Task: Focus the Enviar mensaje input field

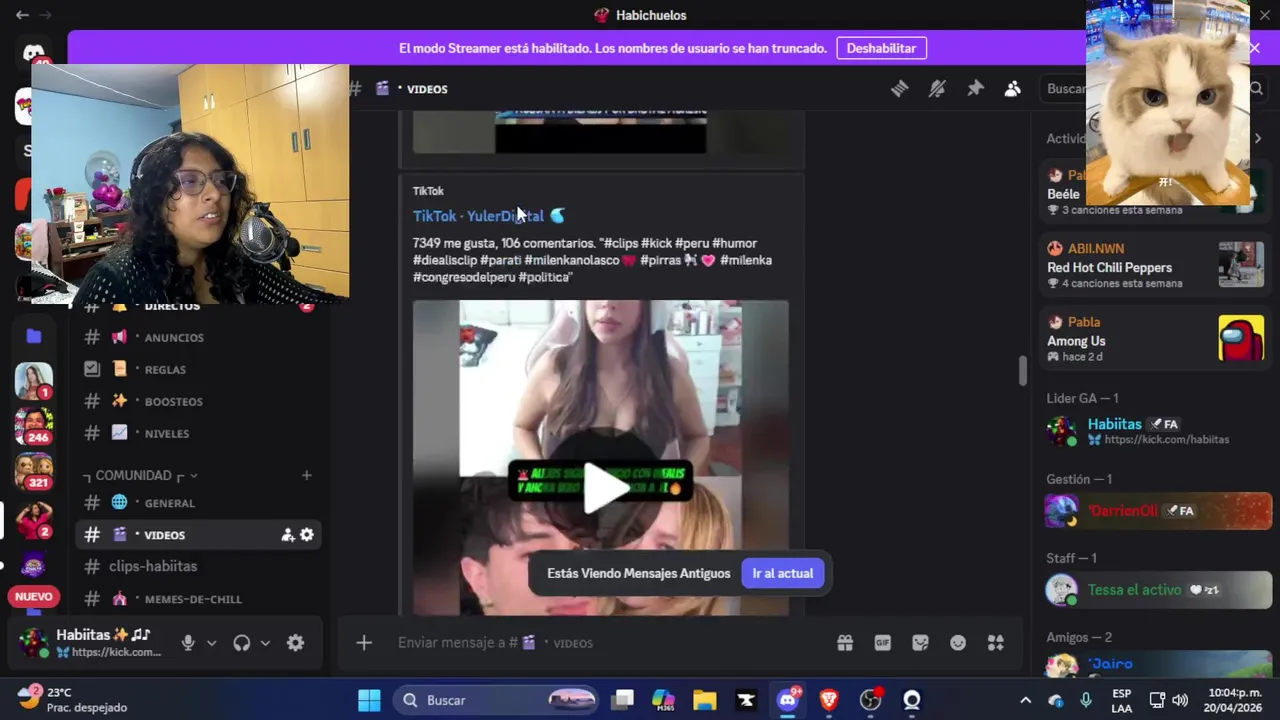Action: coord(600,643)
